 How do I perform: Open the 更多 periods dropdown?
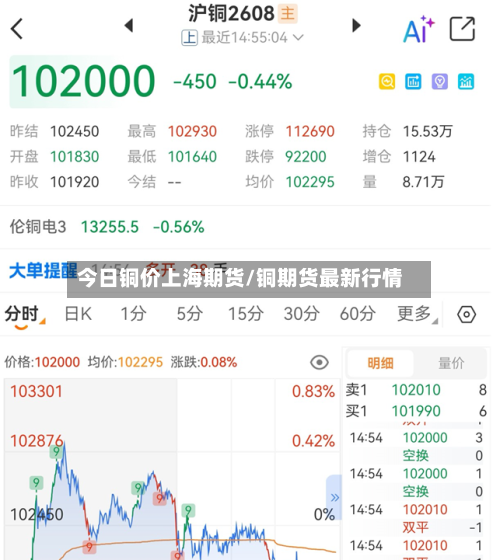[x=418, y=314]
